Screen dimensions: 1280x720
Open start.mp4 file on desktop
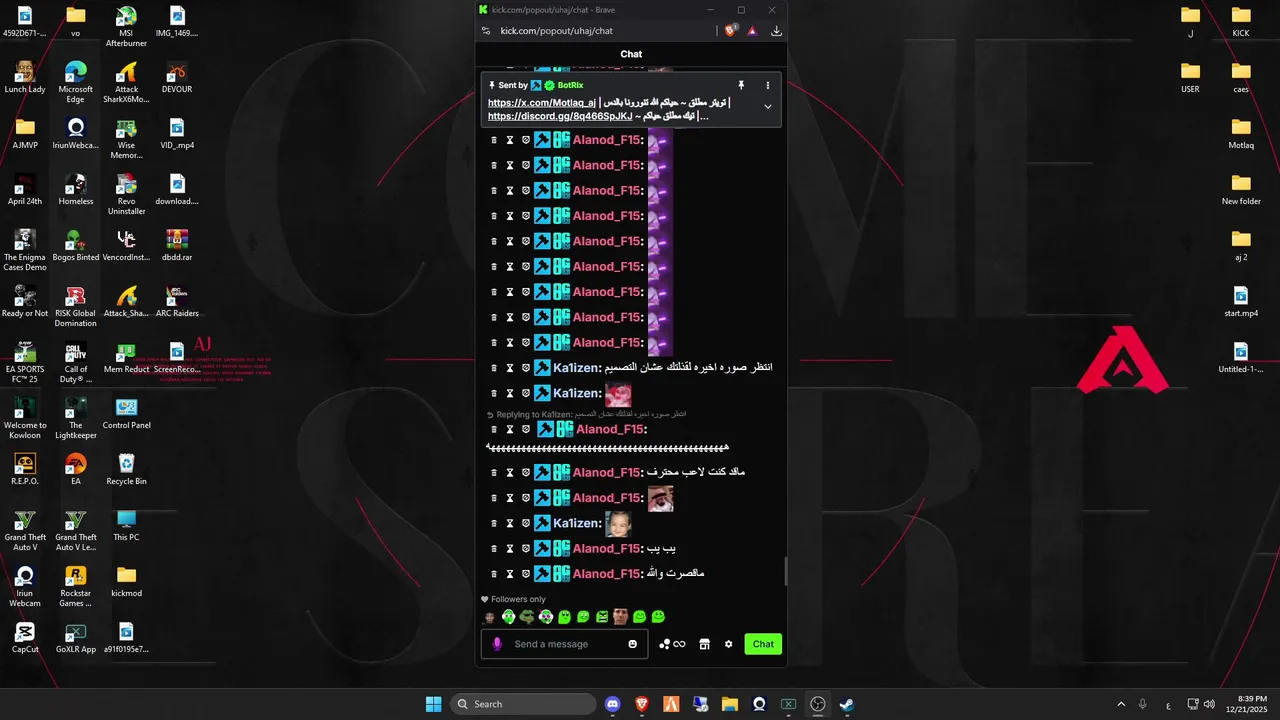coord(1241,301)
